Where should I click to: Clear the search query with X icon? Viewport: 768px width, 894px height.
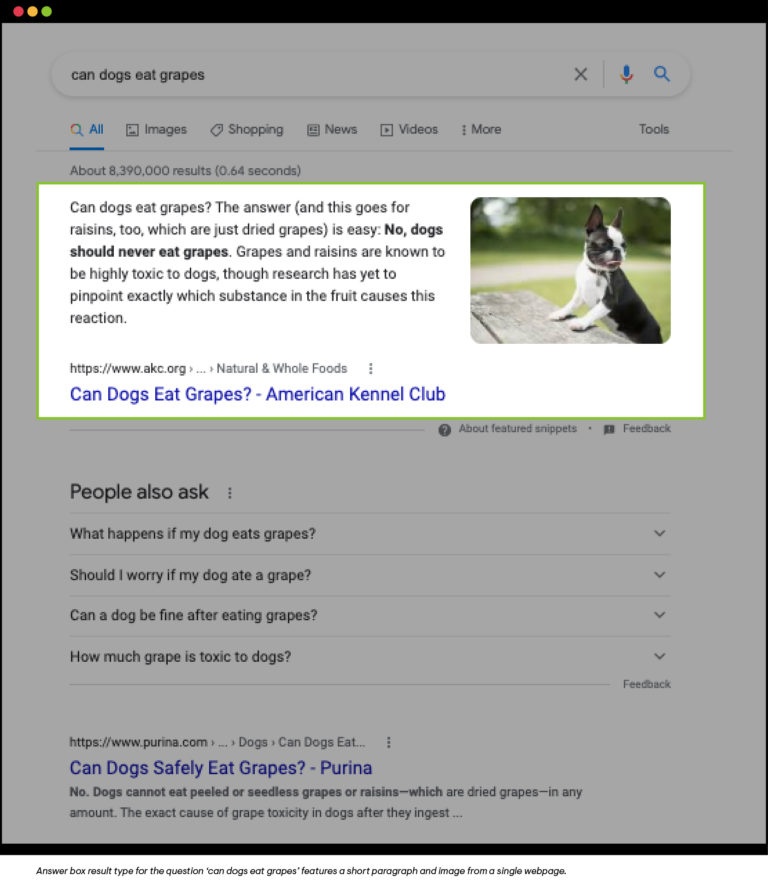click(580, 74)
